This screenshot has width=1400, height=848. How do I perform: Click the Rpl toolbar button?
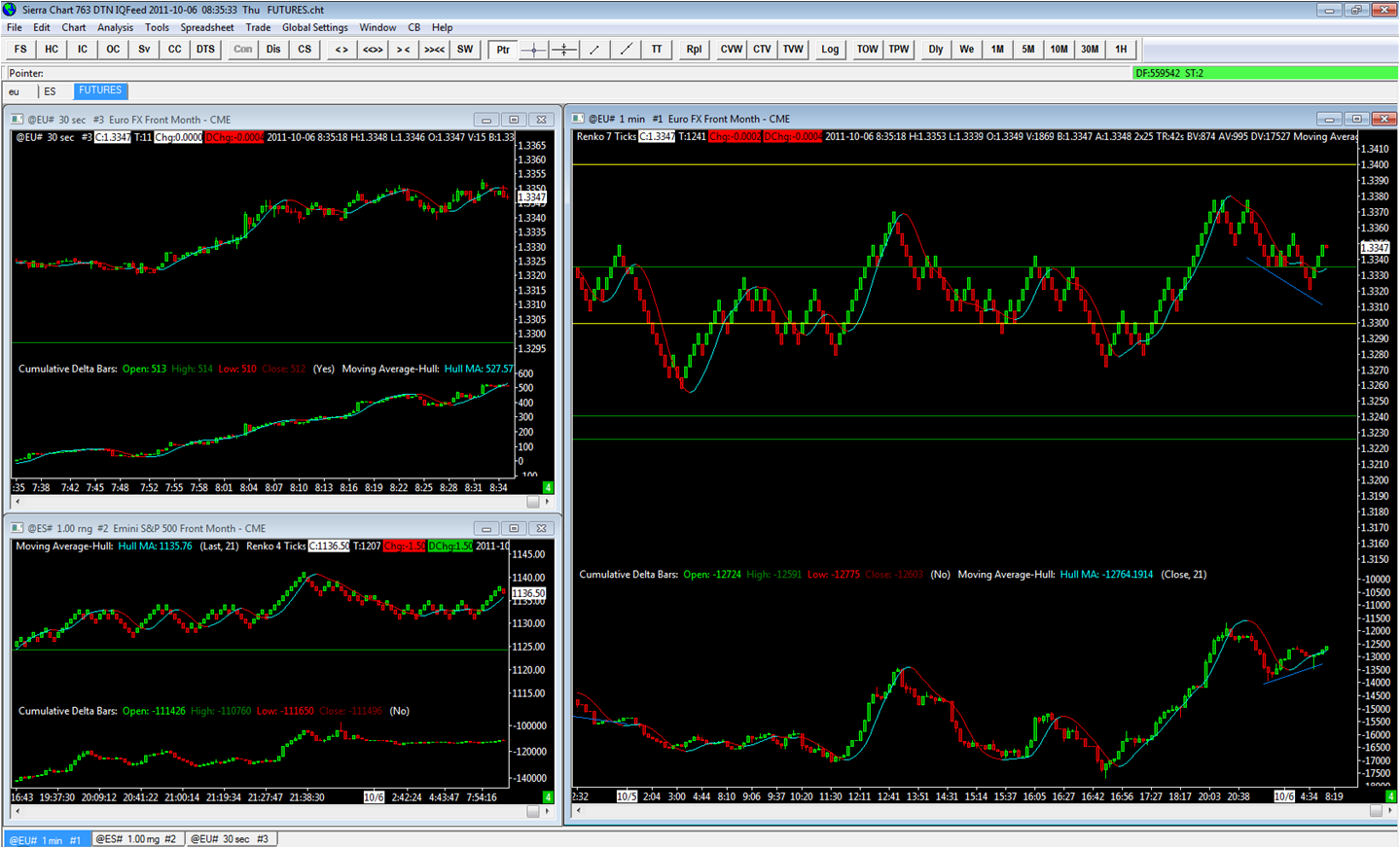[x=694, y=50]
